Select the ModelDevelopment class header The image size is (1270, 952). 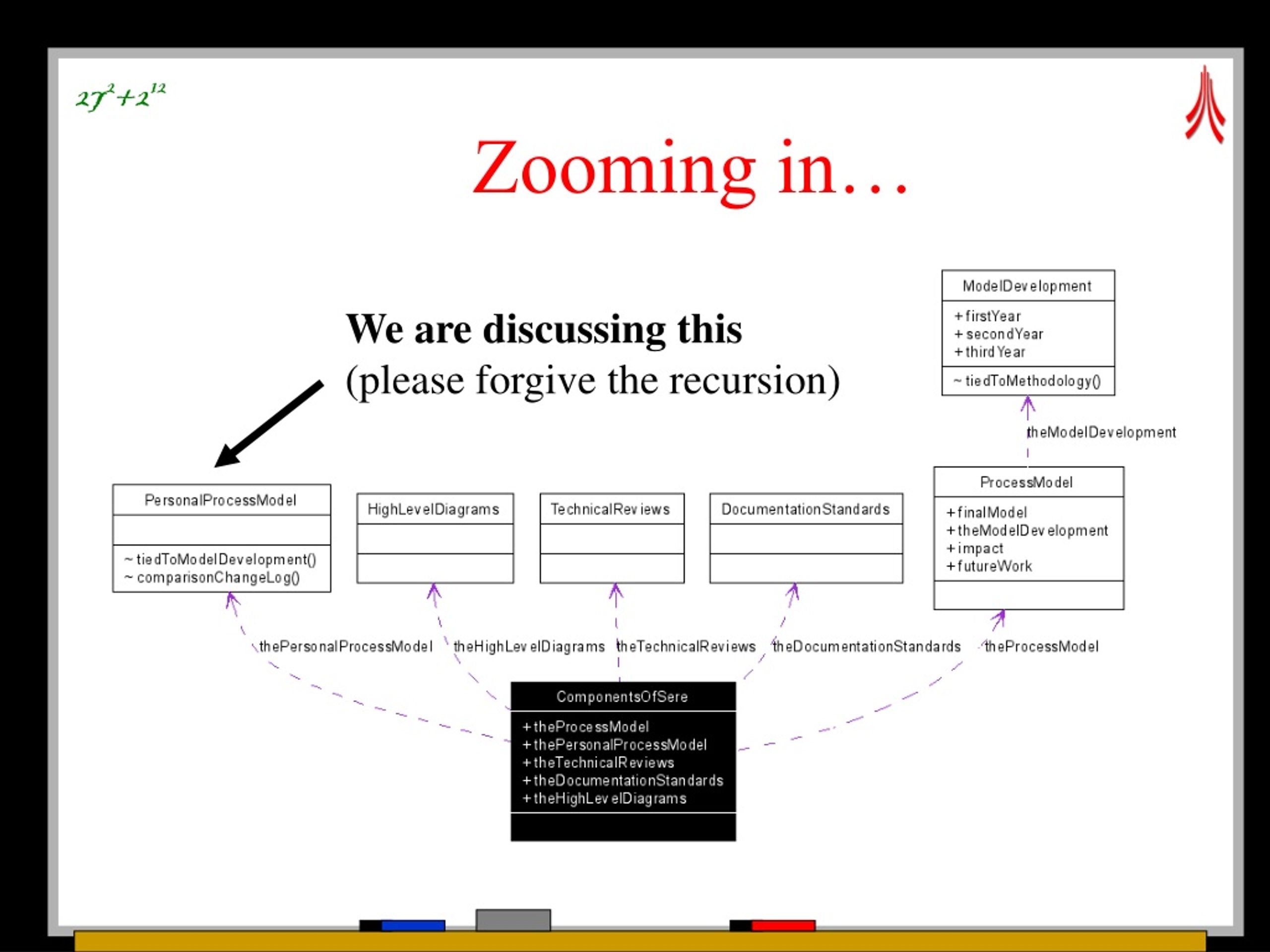click(x=1028, y=286)
